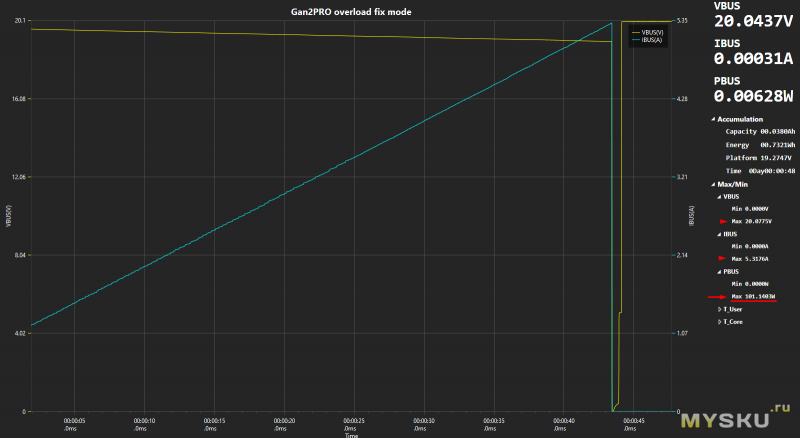Click the PBUS Max 101.1403W row
The width and height of the screenshot is (800, 438).
click(753, 297)
